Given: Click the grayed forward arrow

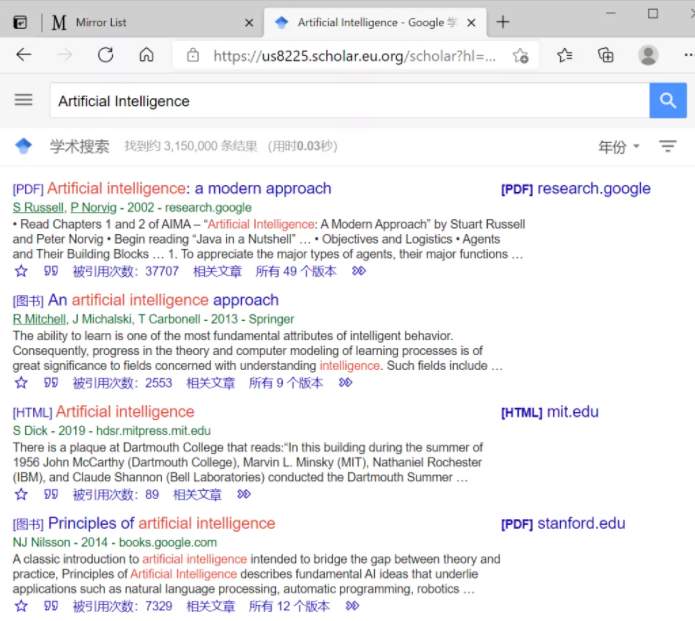Looking at the screenshot, I should pos(65,55).
